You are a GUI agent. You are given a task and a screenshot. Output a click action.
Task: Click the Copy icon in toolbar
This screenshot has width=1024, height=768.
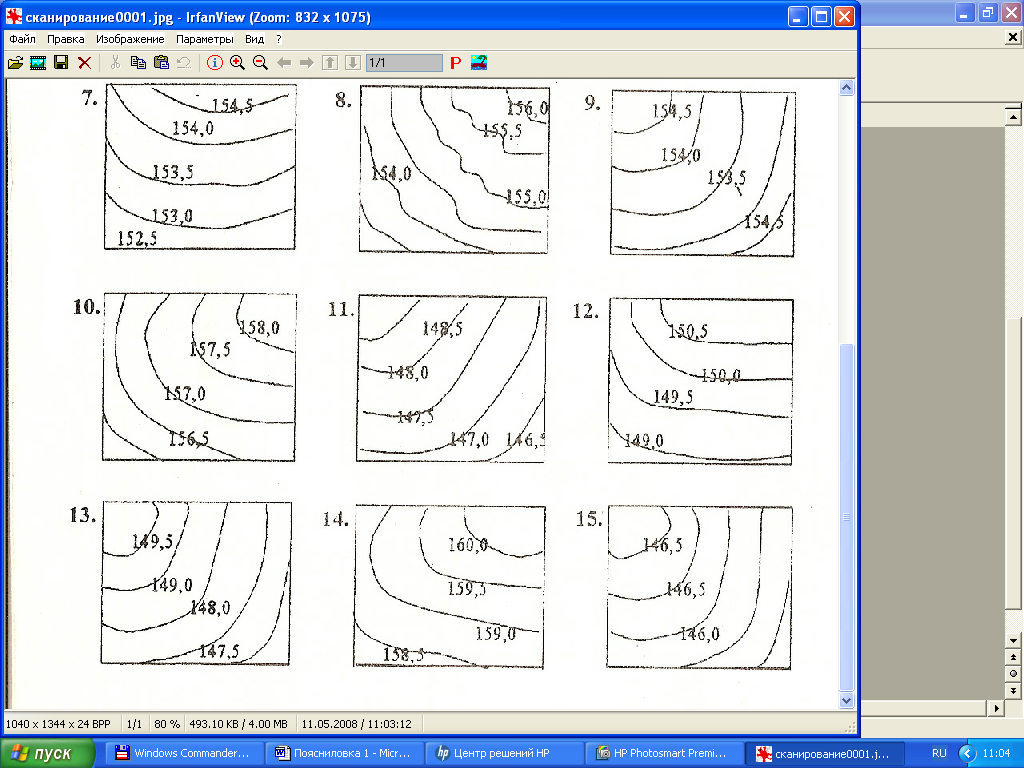pyautogui.click(x=138, y=63)
